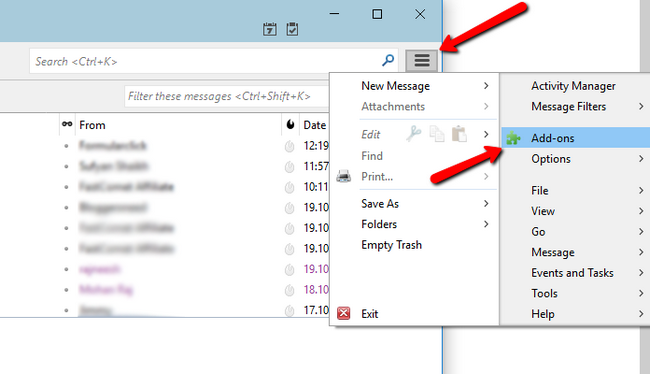Screen dimensions: 650x374
Task: Expand the Print submenu arrow
Action: click(486, 177)
